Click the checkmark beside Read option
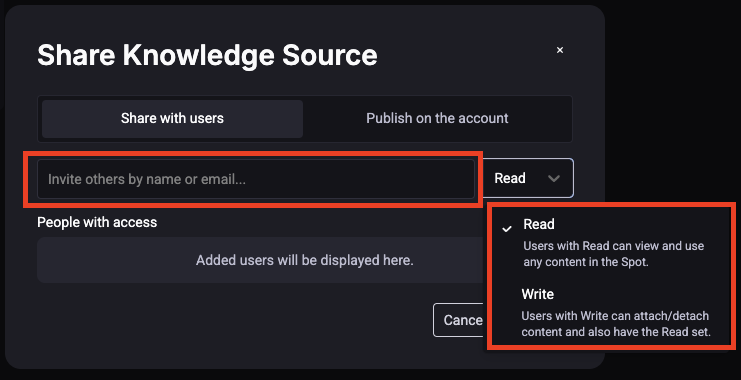This screenshot has width=741, height=380. 507,229
